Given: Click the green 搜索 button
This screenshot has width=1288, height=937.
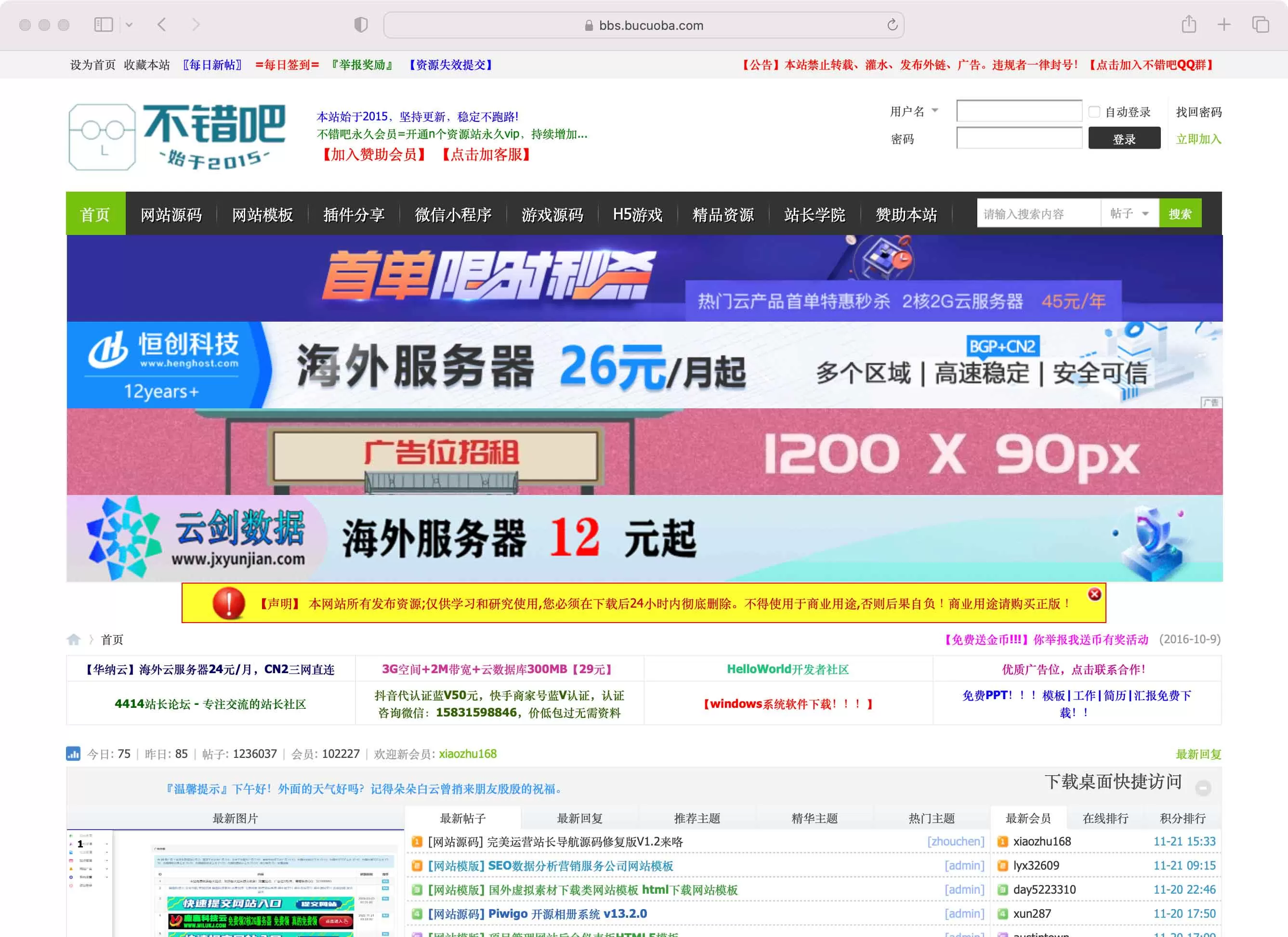Looking at the screenshot, I should (1180, 214).
